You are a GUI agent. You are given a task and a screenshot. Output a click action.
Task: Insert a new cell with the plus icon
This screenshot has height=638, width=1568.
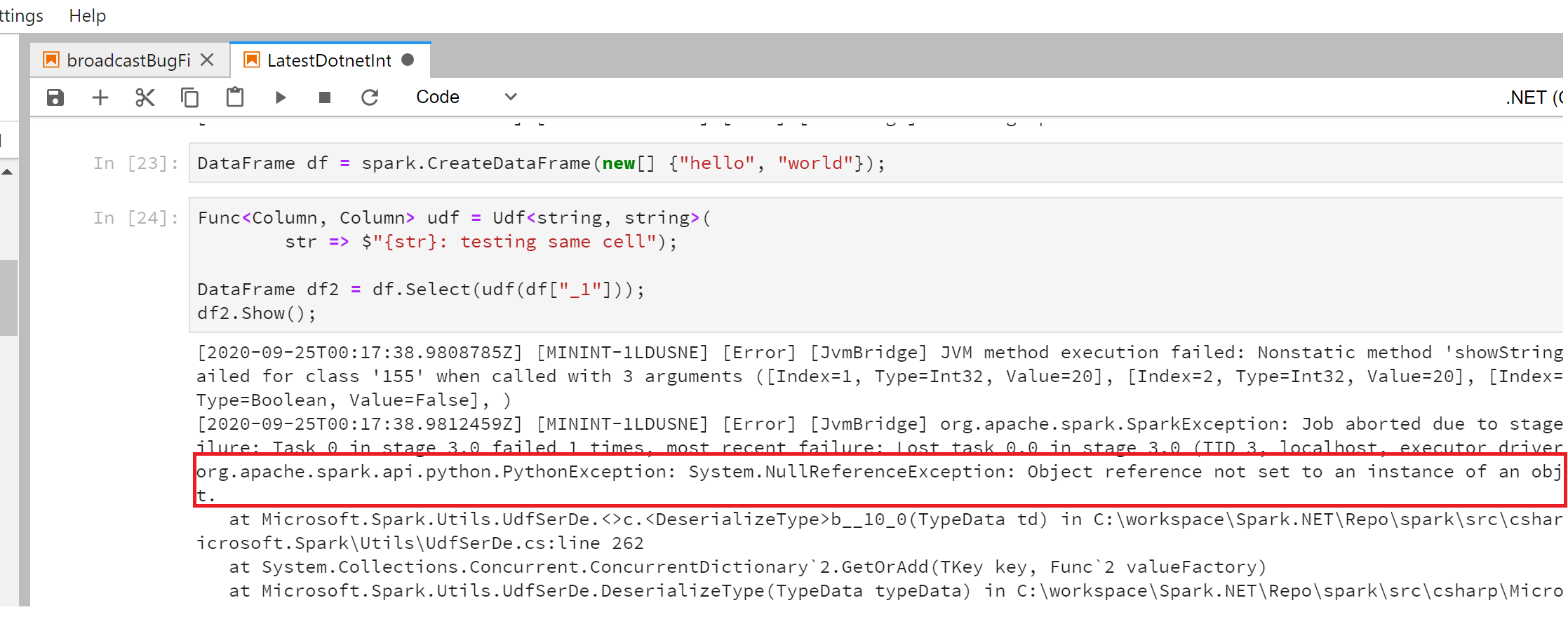tap(100, 97)
